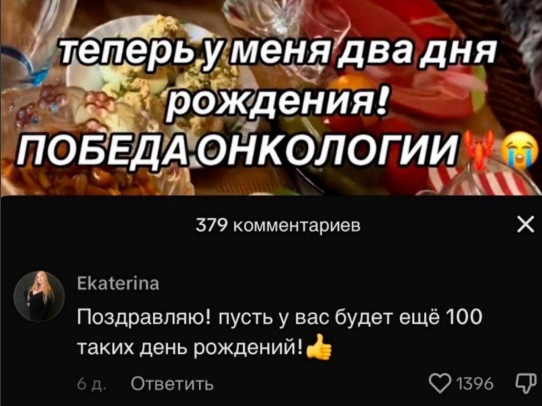Click the 1396 likes counter
The height and width of the screenshot is (406, 542).
click(x=474, y=383)
